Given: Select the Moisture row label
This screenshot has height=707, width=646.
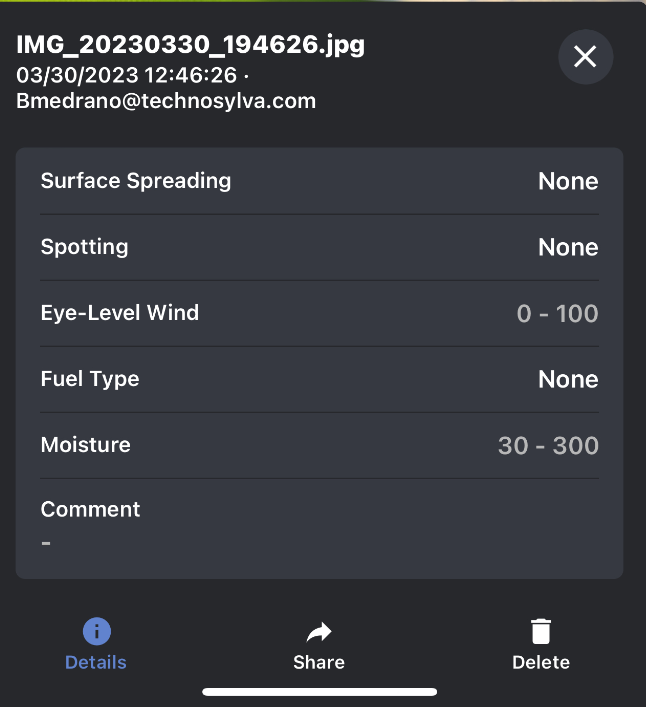Looking at the screenshot, I should coord(86,445).
